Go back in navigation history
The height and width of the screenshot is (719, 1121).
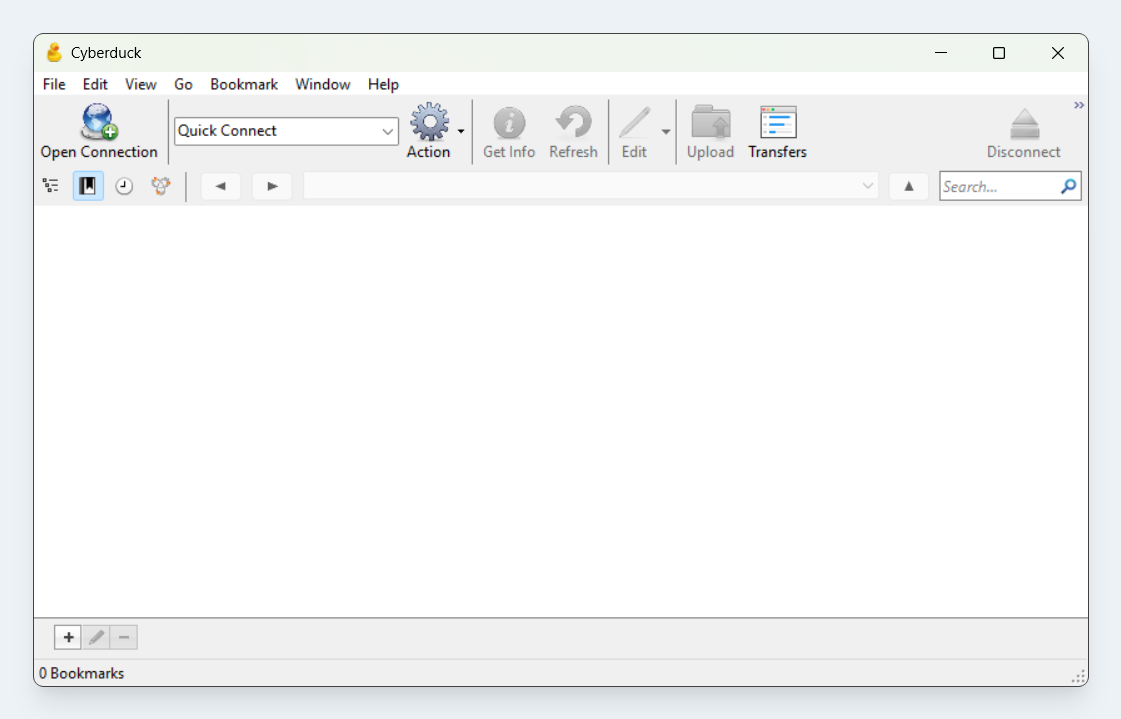221,187
